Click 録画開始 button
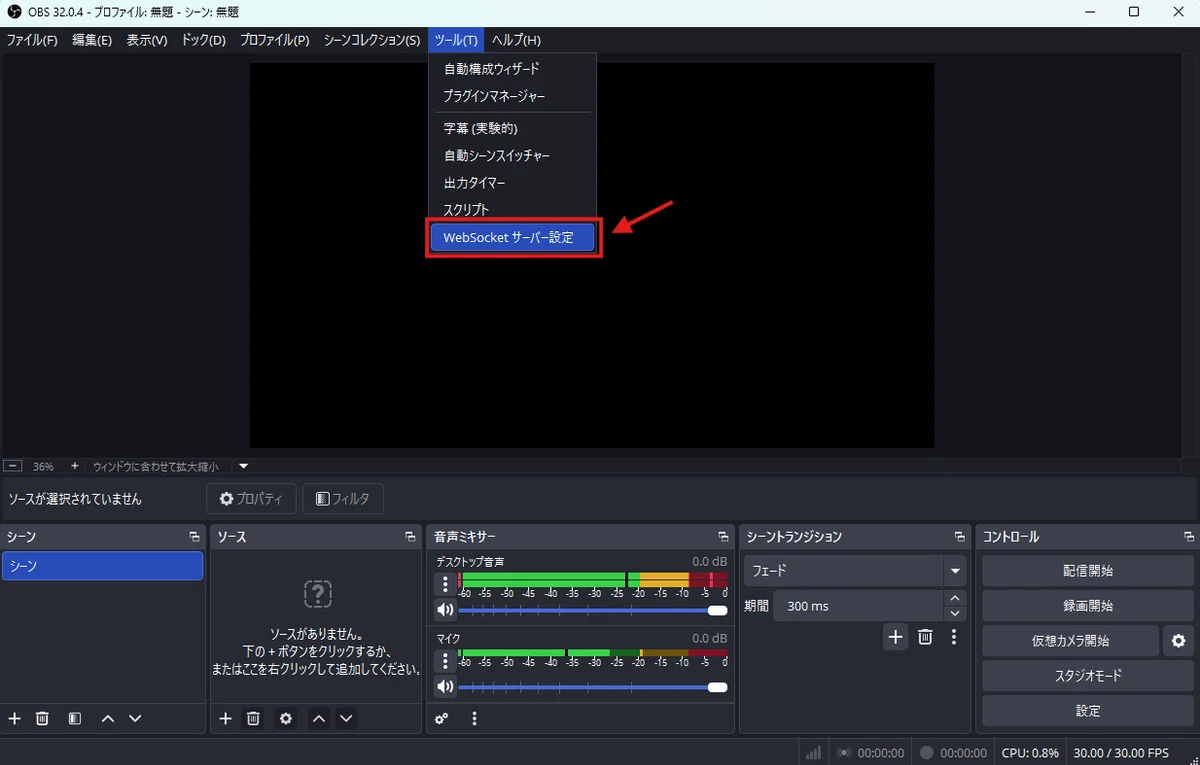 click(1088, 606)
